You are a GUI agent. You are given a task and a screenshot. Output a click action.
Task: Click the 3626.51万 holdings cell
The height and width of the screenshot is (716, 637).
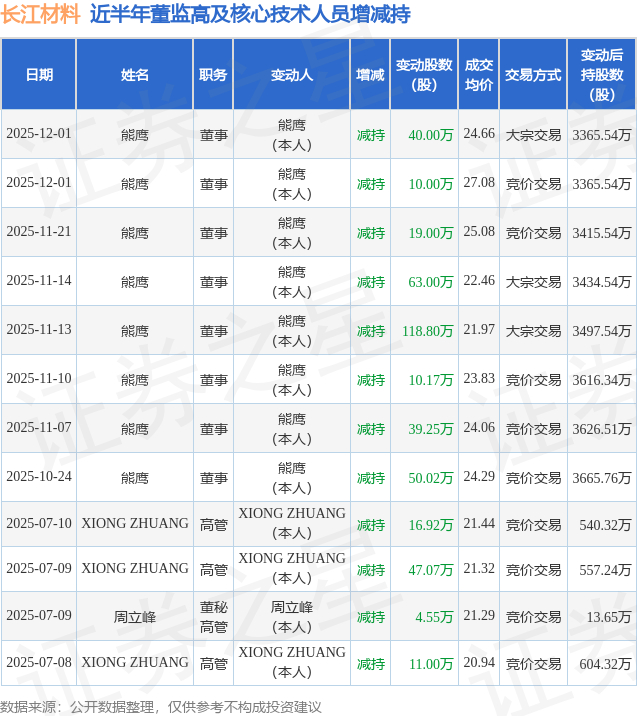601,429
